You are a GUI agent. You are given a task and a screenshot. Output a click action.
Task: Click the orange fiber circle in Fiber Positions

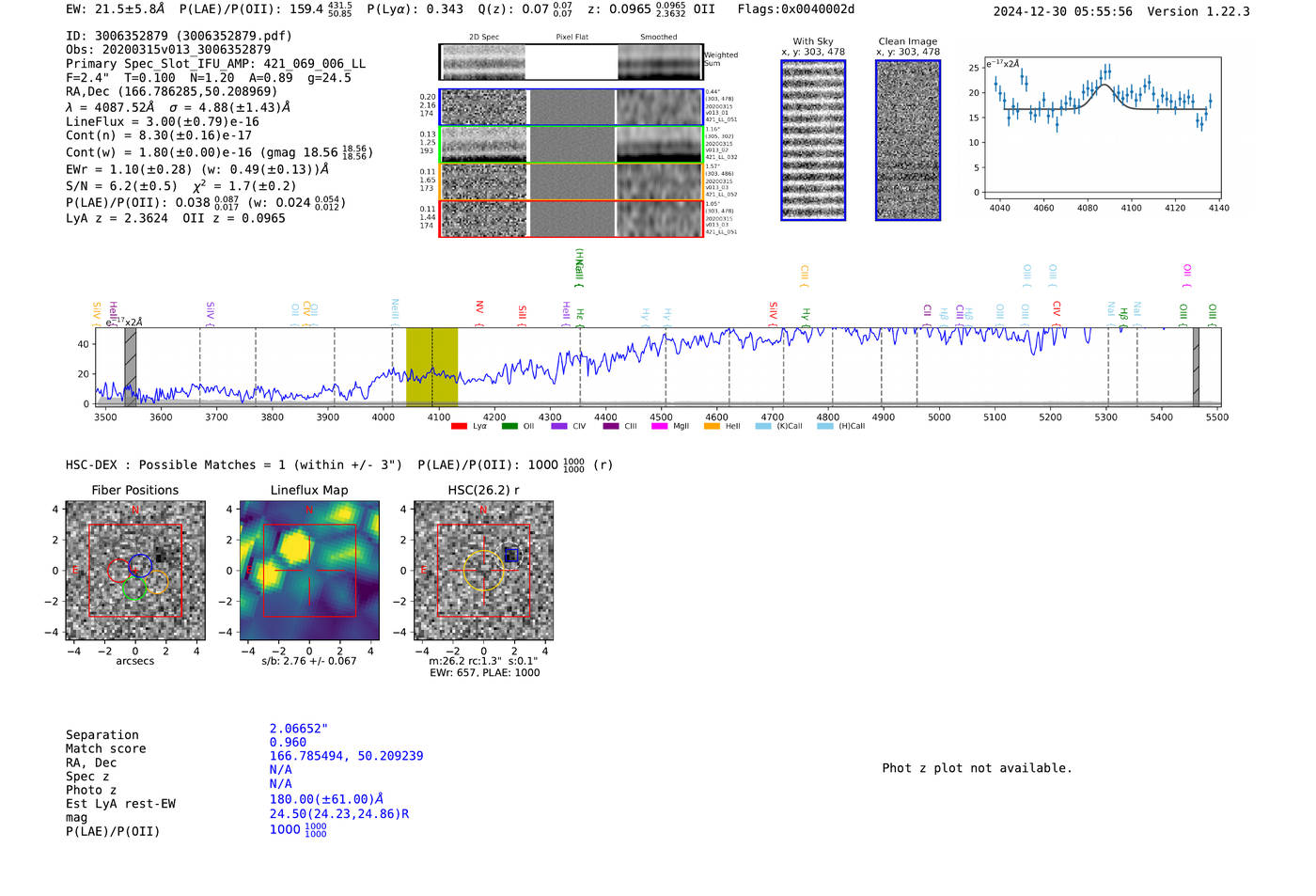157,581
